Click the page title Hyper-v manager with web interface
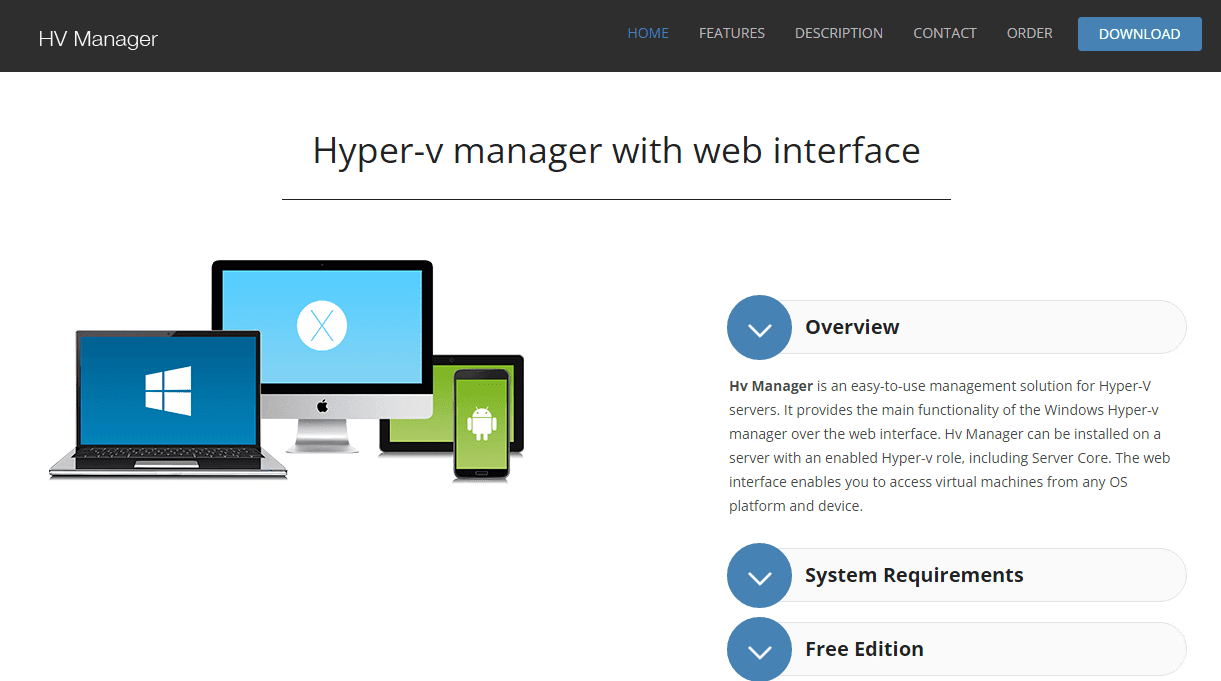Viewport: 1221px width, 681px height. tap(616, 150)
